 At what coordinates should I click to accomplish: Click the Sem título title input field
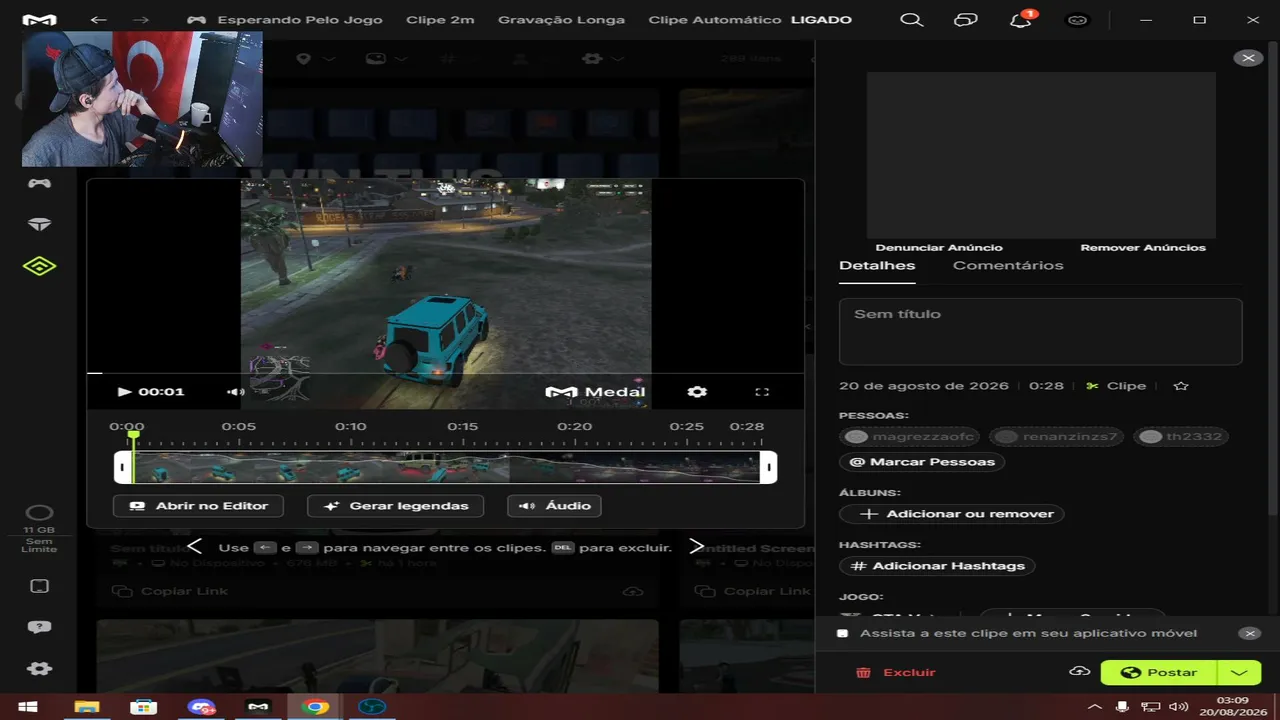pyautogui.click(x=1040, y=331)
